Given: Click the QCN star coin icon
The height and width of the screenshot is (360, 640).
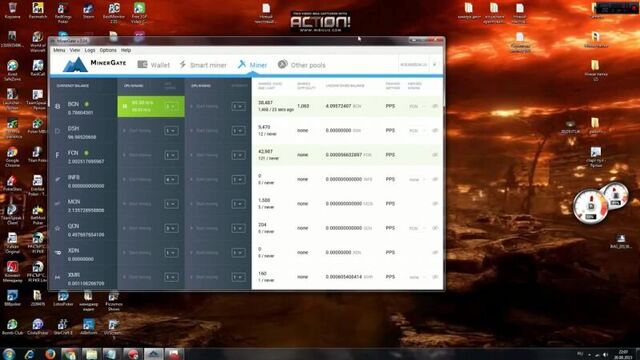Looking at the screenshot, I should click(x=58, y=228).
